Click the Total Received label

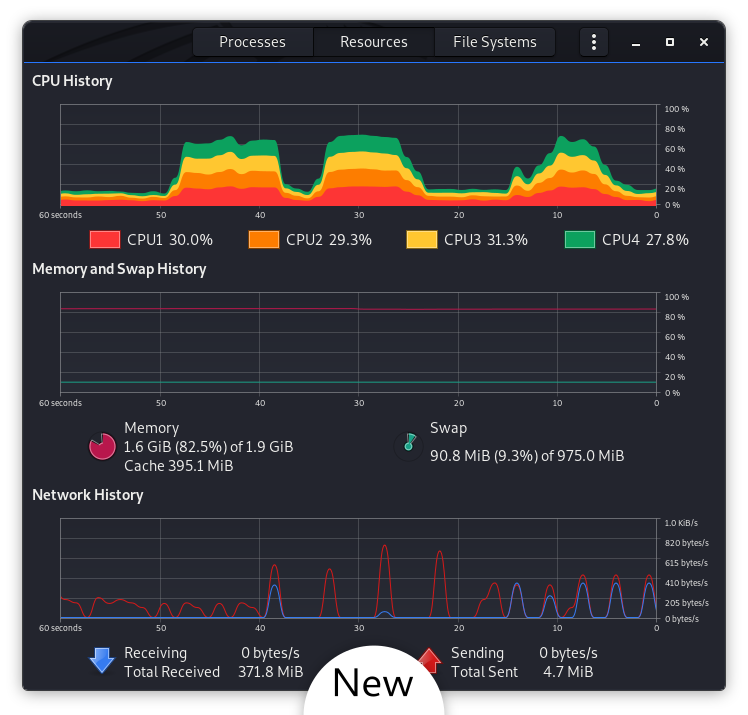(172, 672)
